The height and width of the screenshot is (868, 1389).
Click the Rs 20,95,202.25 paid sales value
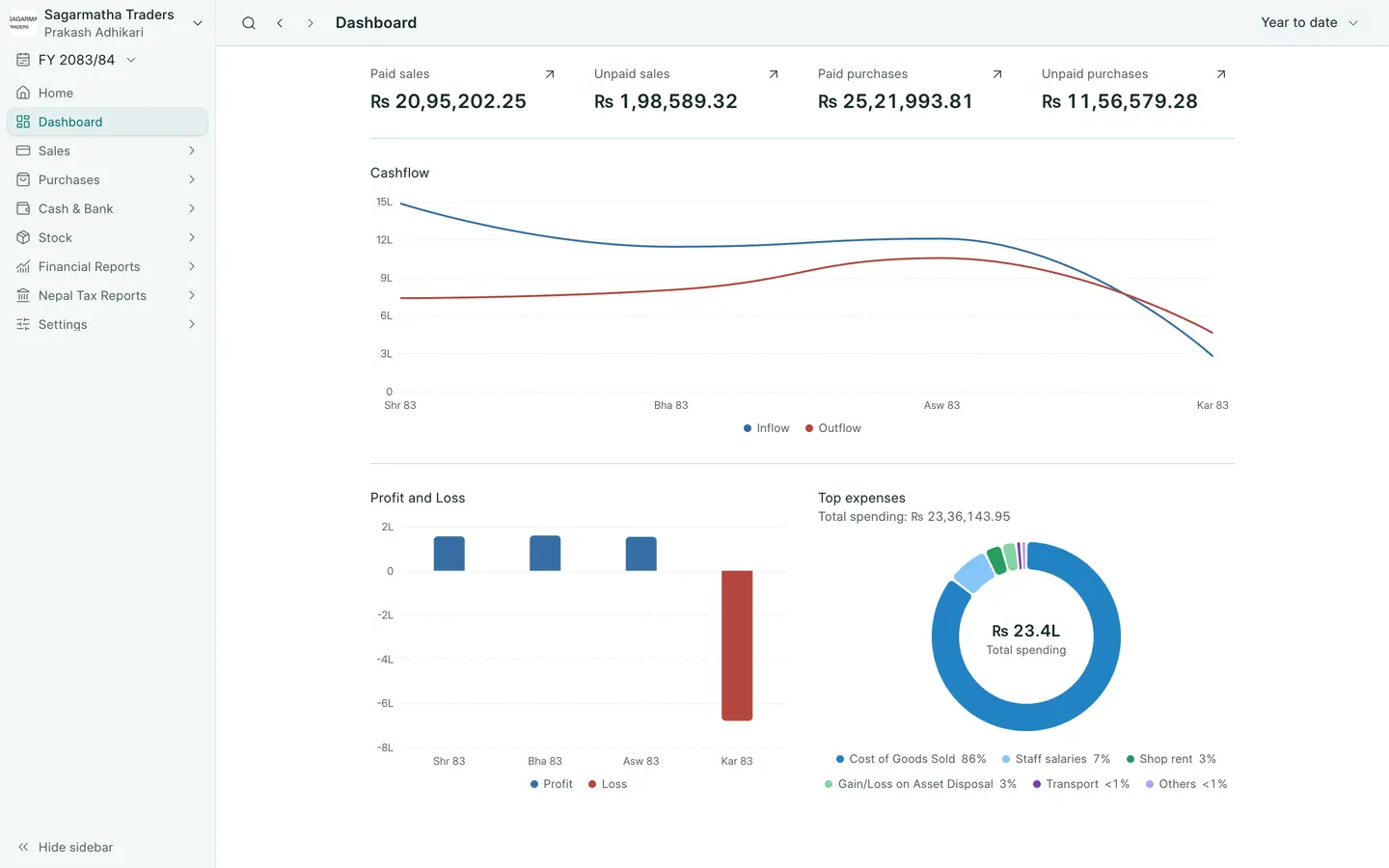coord(449,101)
